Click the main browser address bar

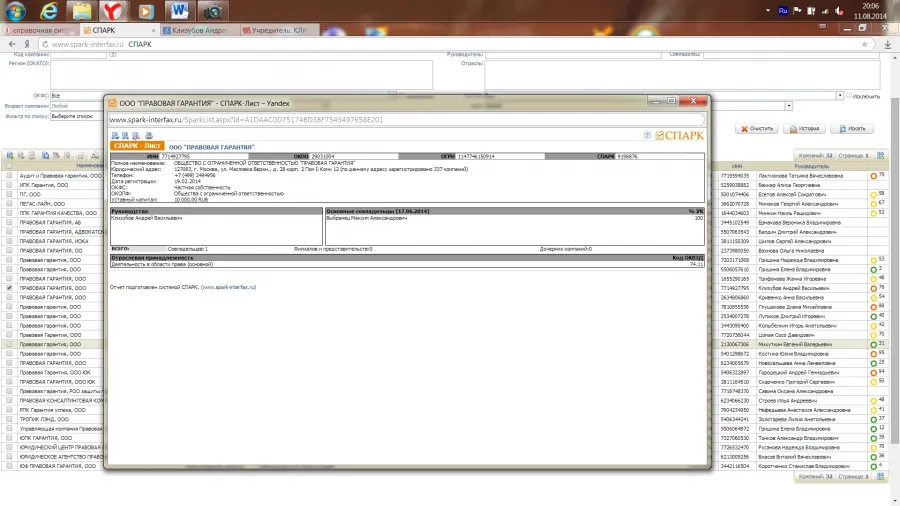[453, 44]
